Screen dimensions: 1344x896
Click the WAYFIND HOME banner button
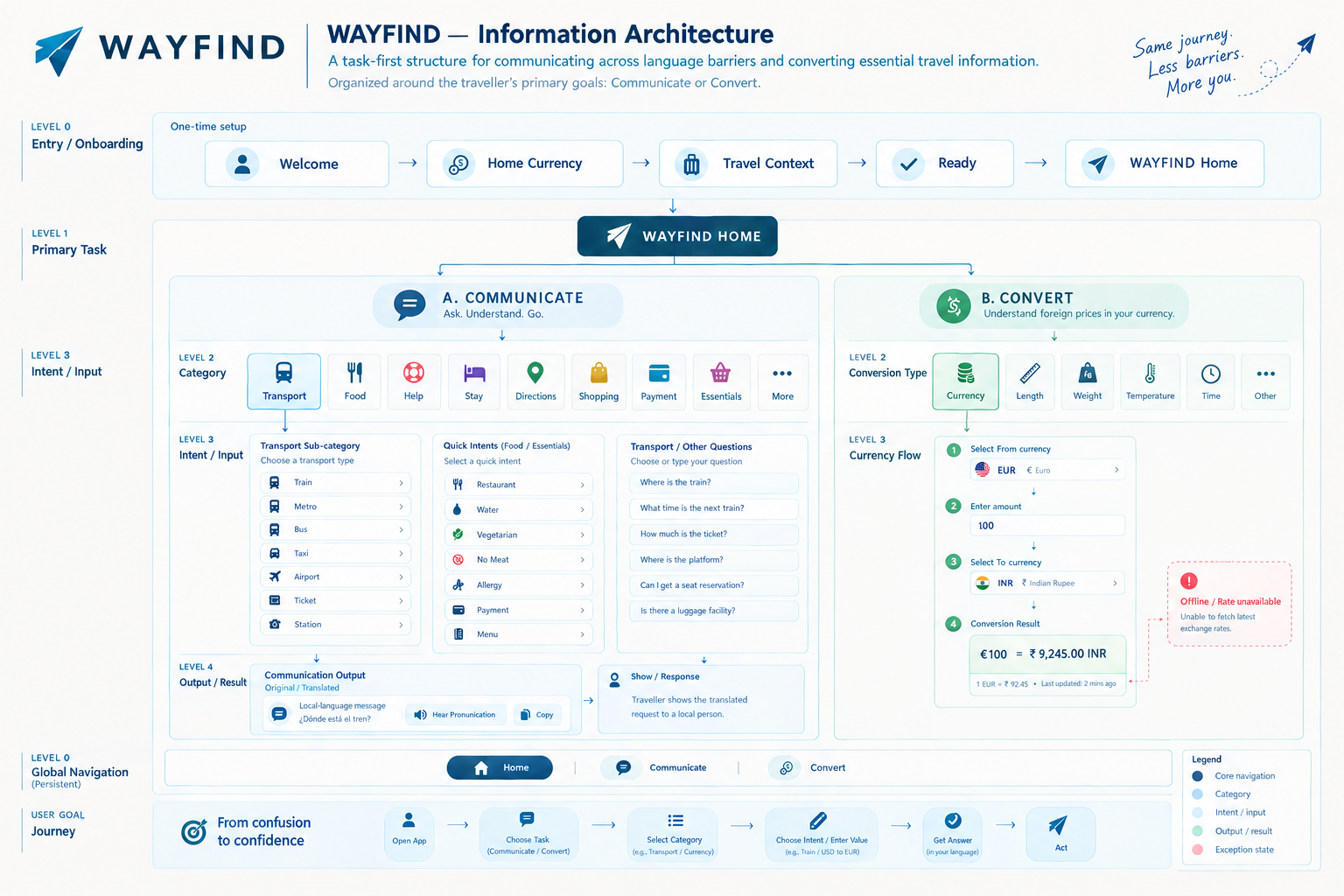tap(677, 236)
